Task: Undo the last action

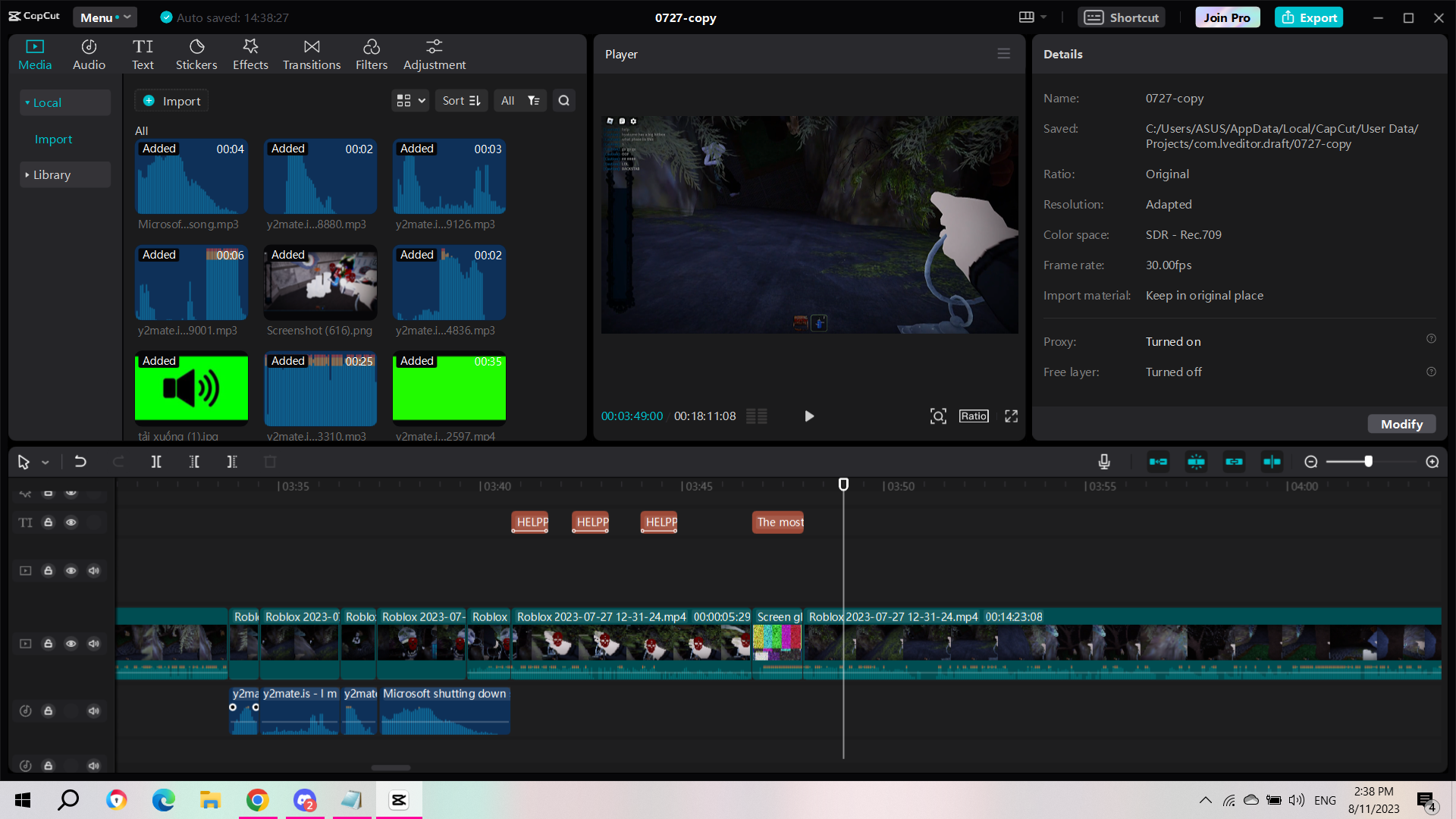Action: (80, 462)
